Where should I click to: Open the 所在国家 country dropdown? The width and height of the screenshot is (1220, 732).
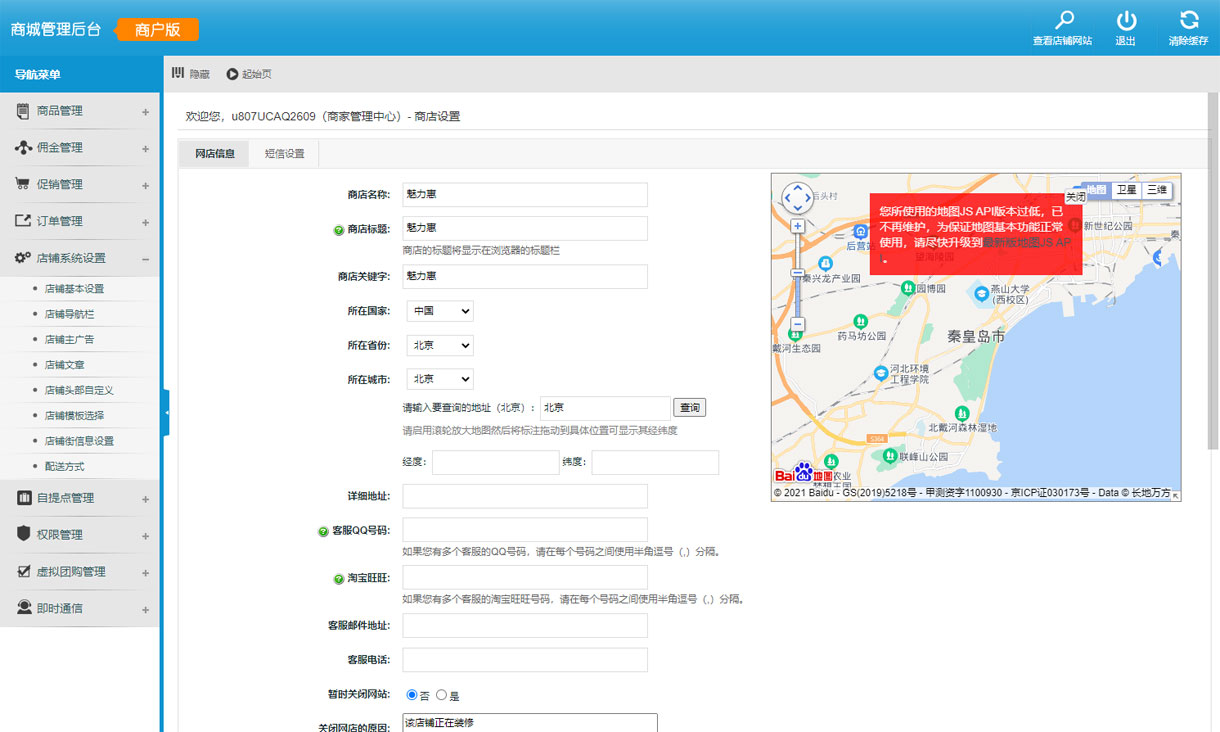[x=440, y=311]
